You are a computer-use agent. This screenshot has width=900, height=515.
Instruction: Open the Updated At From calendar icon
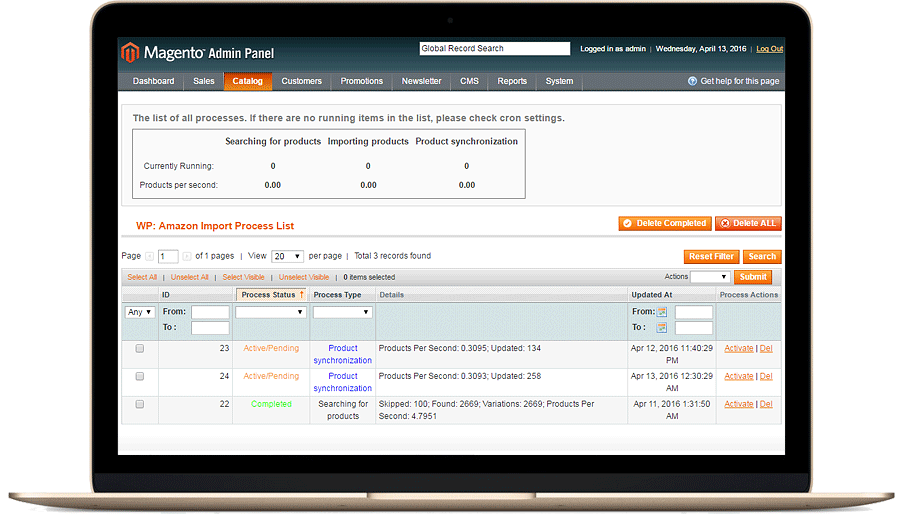pyautogui.click(x=662, y=312)
